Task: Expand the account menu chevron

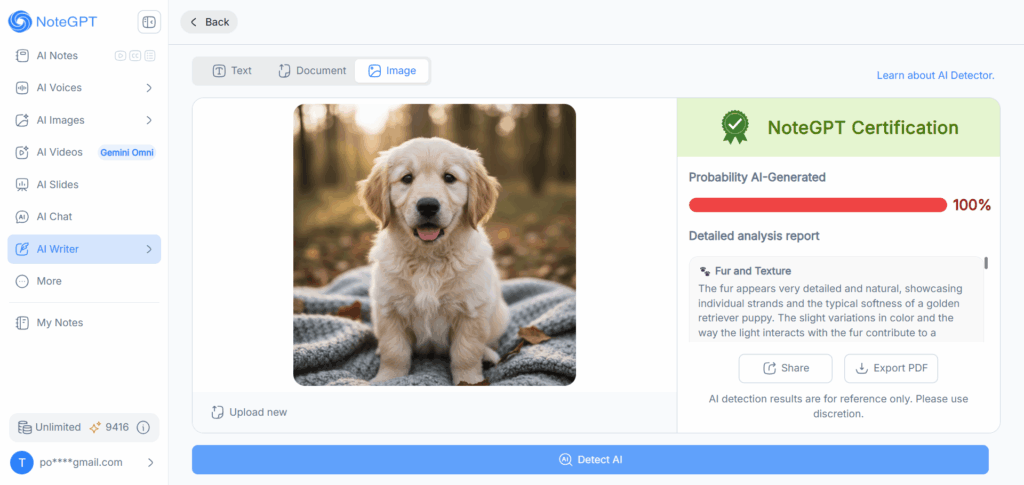Action: pos(150,462)
